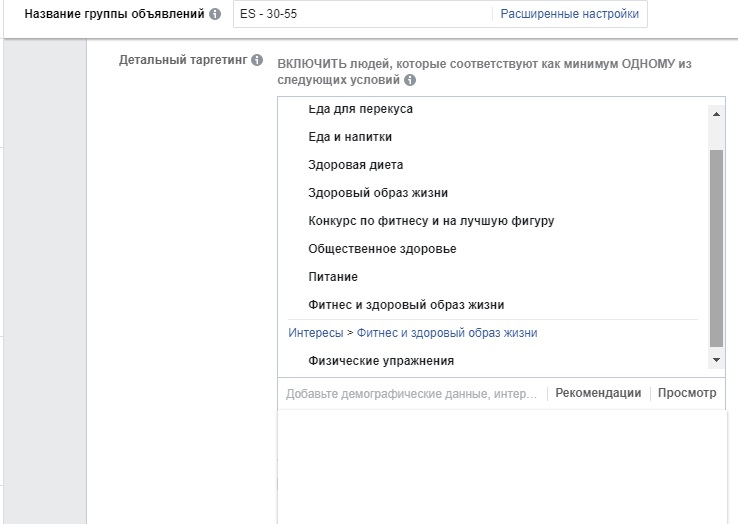Screen dimensions: 738x524
Task: Open Расширенные настройки link
Action: point(570,14)
